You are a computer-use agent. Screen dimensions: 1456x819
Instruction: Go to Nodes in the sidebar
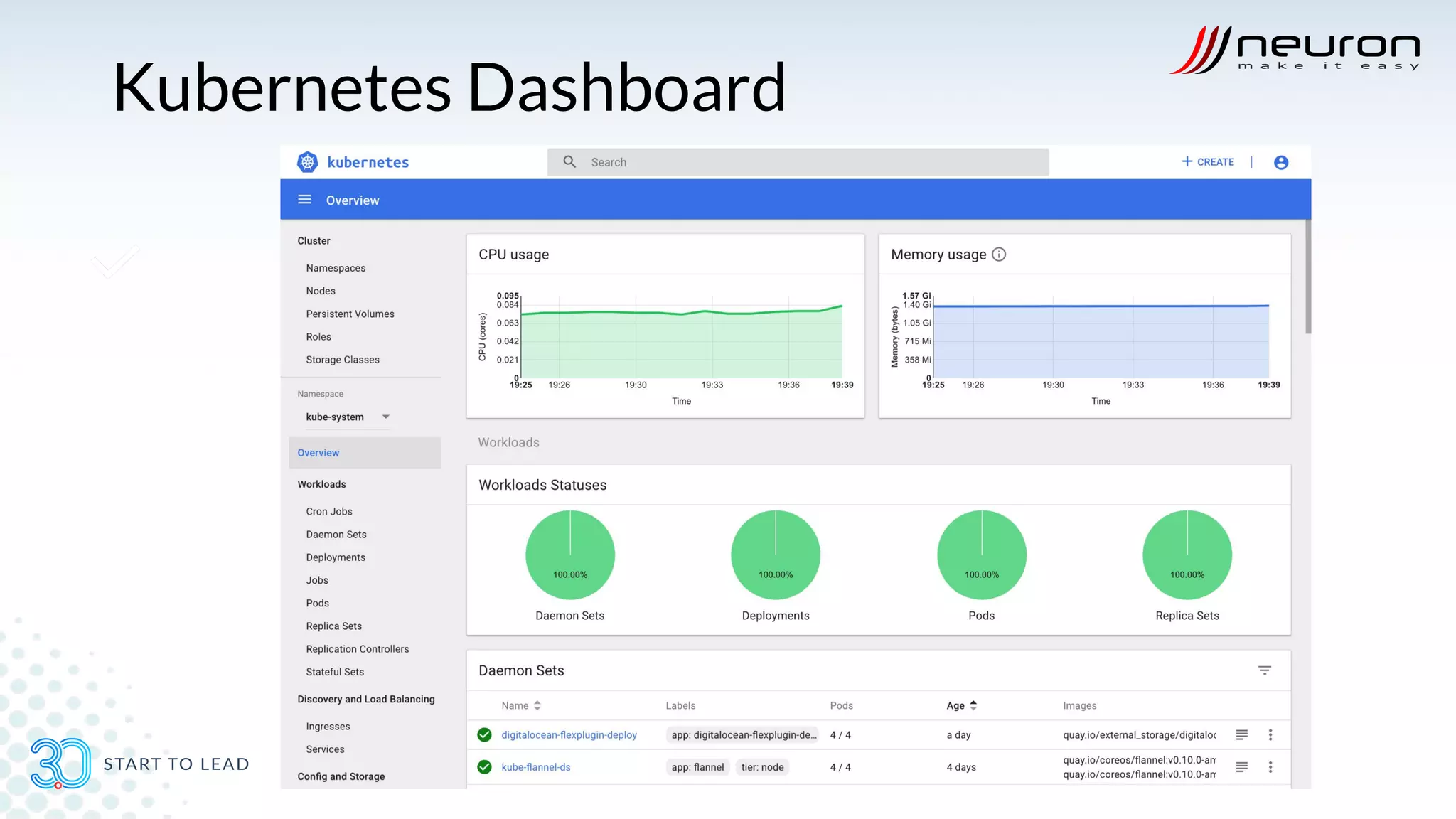(x=321, y=291)
